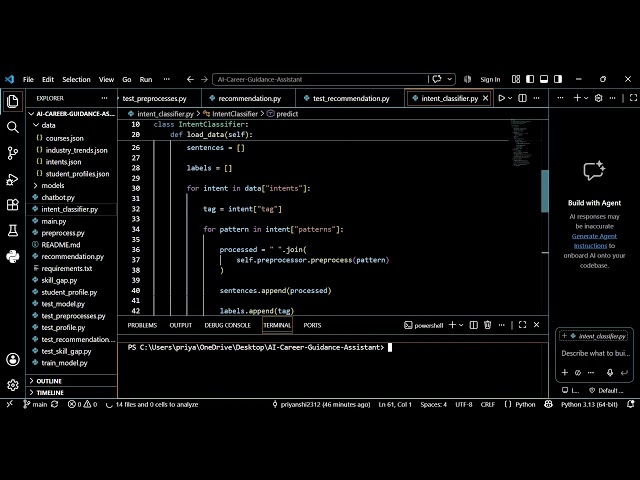Viewport: 640px width, 480px height.
Task: Checkout main branch in status bar
Action: tap(35, 404)
